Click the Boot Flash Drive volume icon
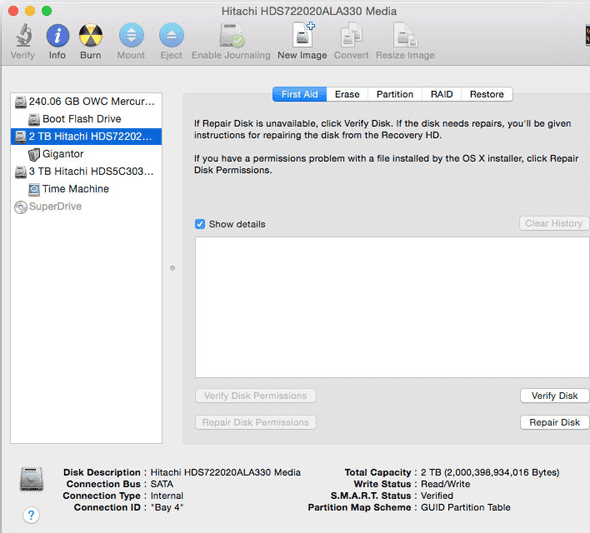 [x=34, y=120]
